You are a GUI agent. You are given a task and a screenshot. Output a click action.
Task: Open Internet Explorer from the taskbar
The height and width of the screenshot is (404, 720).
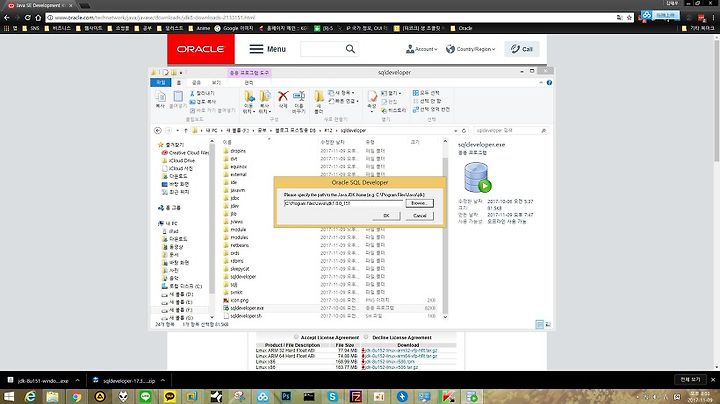coord(30,397)
